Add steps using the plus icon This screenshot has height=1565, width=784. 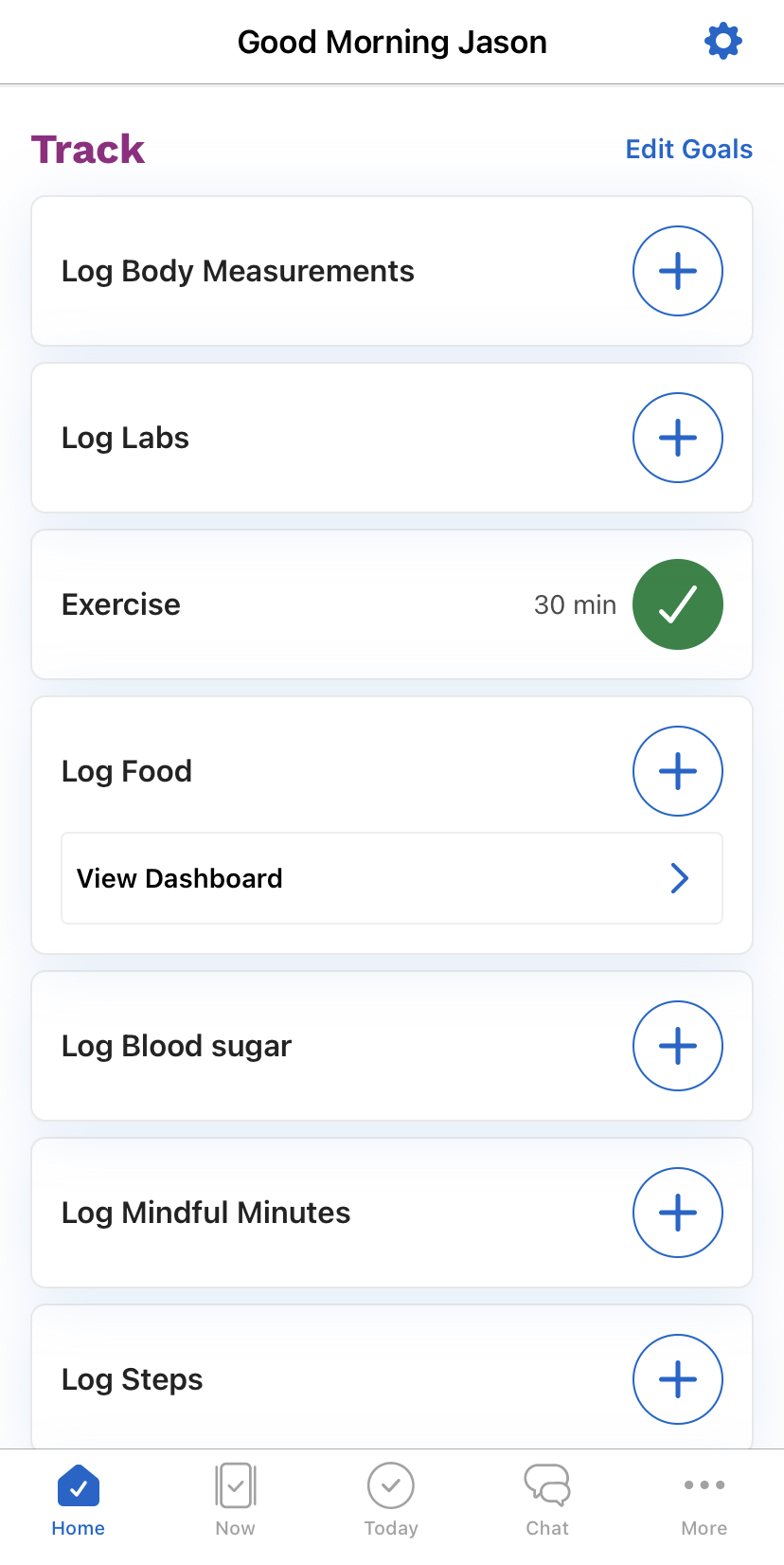point(678,1379)
